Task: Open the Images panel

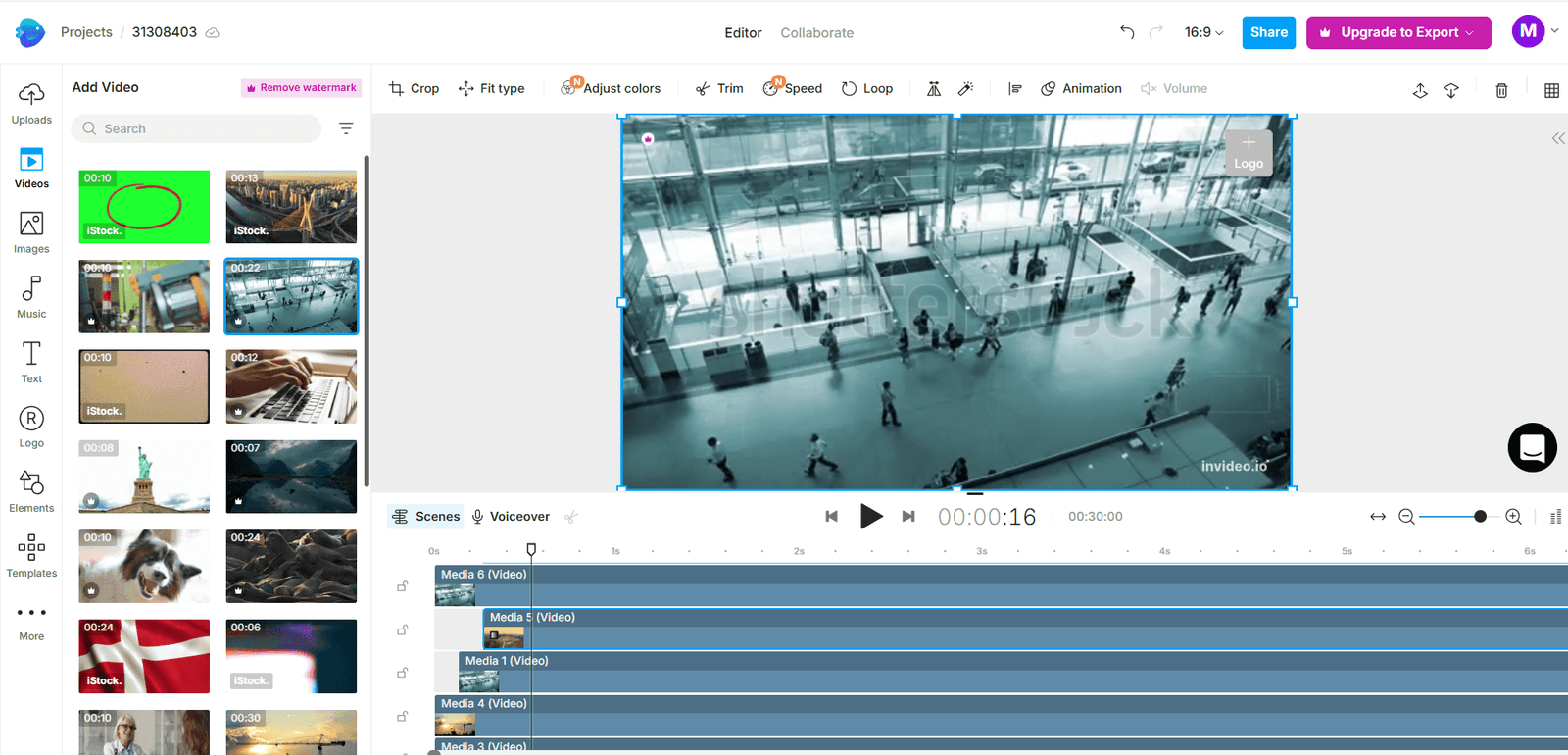Action: (31, 233)
